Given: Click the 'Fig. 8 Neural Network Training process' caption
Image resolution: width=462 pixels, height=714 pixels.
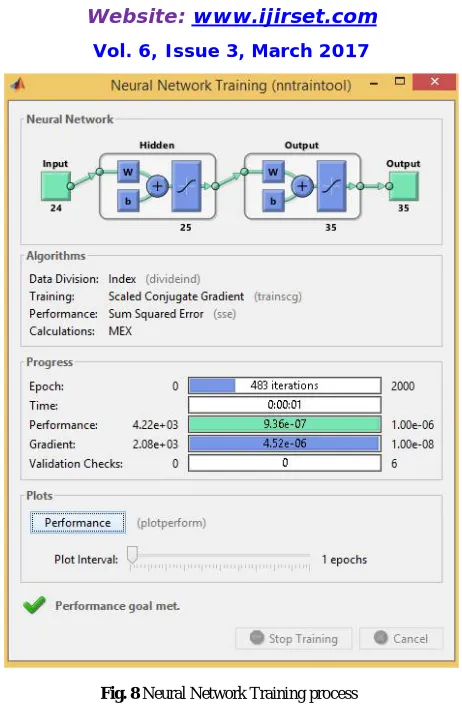Looking at the screenshot, I should point(229,693).
